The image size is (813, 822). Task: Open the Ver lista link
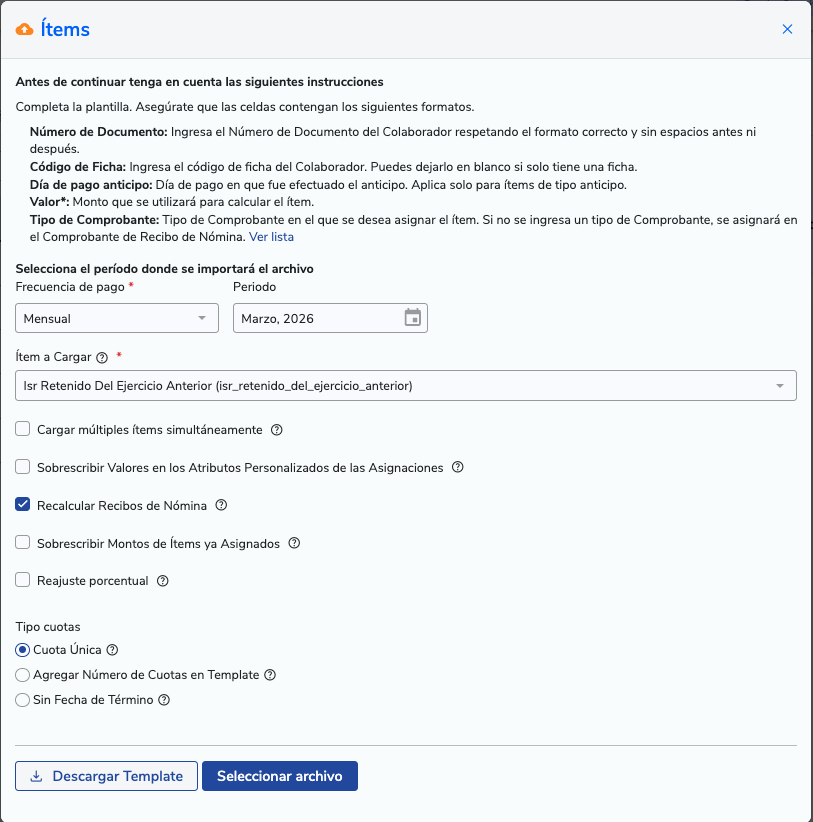[x=271, y=237]
